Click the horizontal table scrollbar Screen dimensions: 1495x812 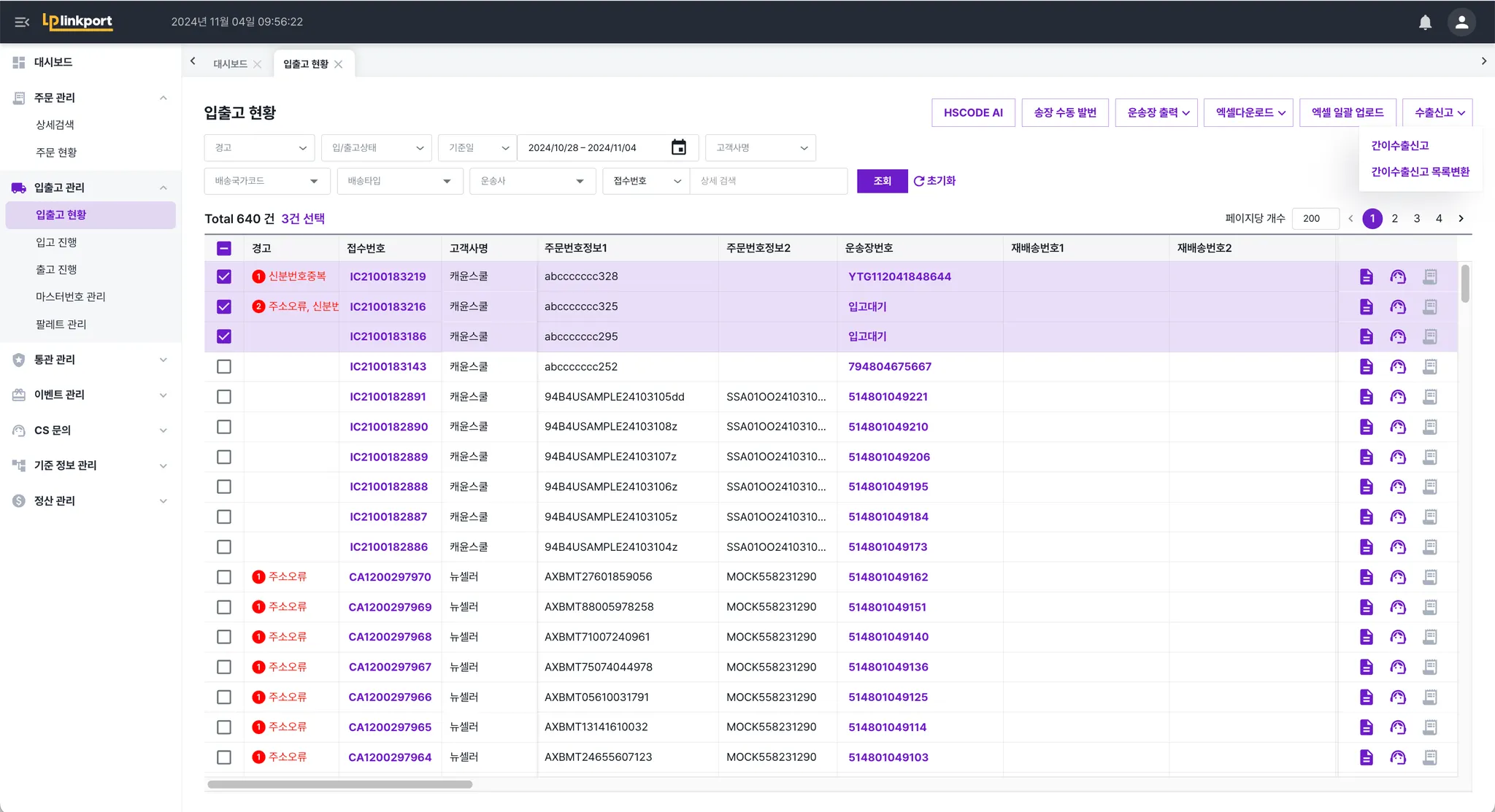340,784
